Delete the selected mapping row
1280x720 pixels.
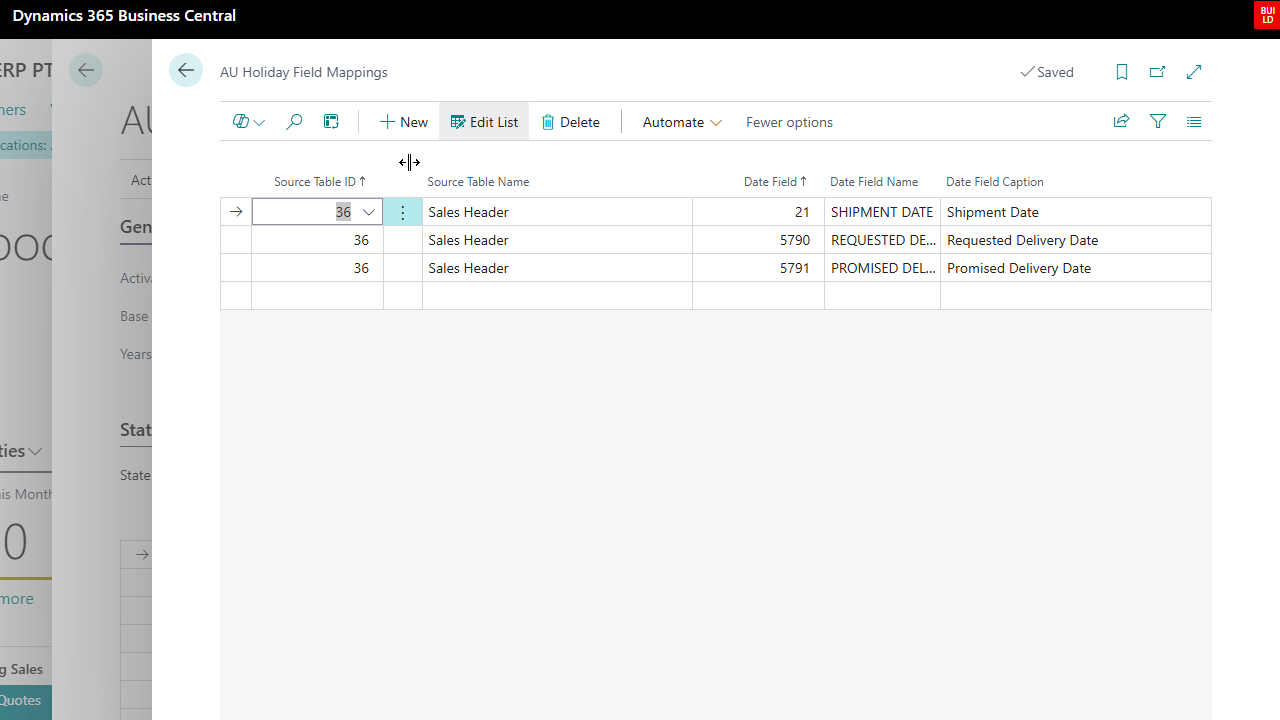pos(571,122)
